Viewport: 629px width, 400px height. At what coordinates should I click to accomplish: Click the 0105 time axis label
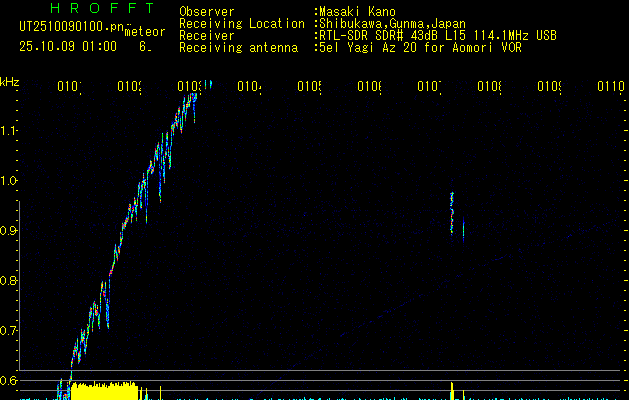click(309, 86)
